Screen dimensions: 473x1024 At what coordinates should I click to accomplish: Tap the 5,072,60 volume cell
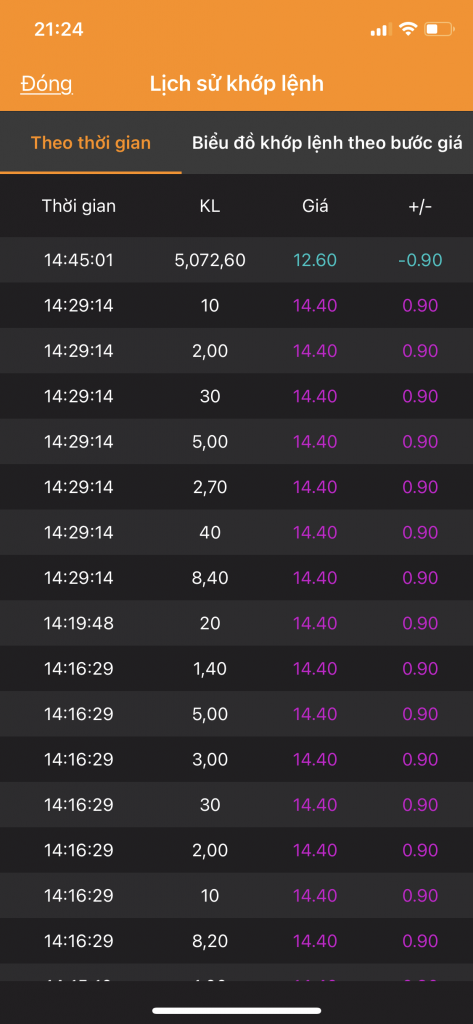pos(210,260)
